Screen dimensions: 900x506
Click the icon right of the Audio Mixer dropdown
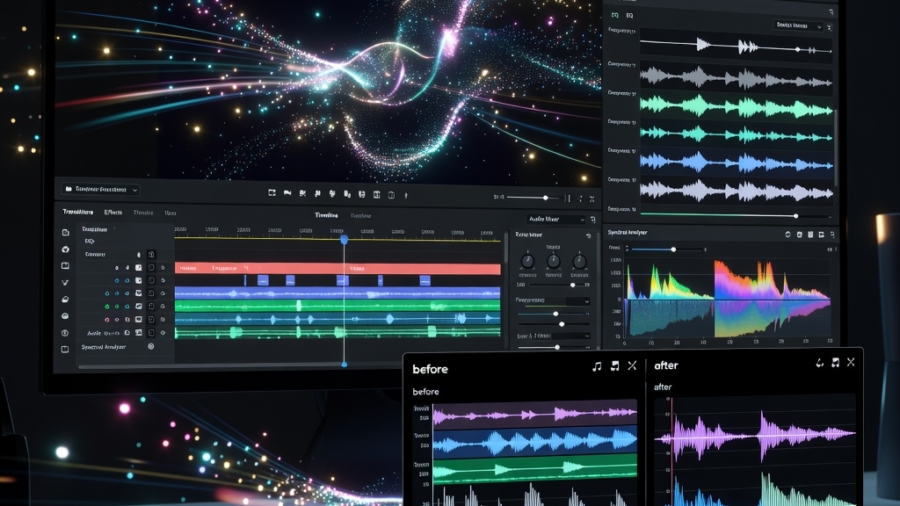click(593, 220)
